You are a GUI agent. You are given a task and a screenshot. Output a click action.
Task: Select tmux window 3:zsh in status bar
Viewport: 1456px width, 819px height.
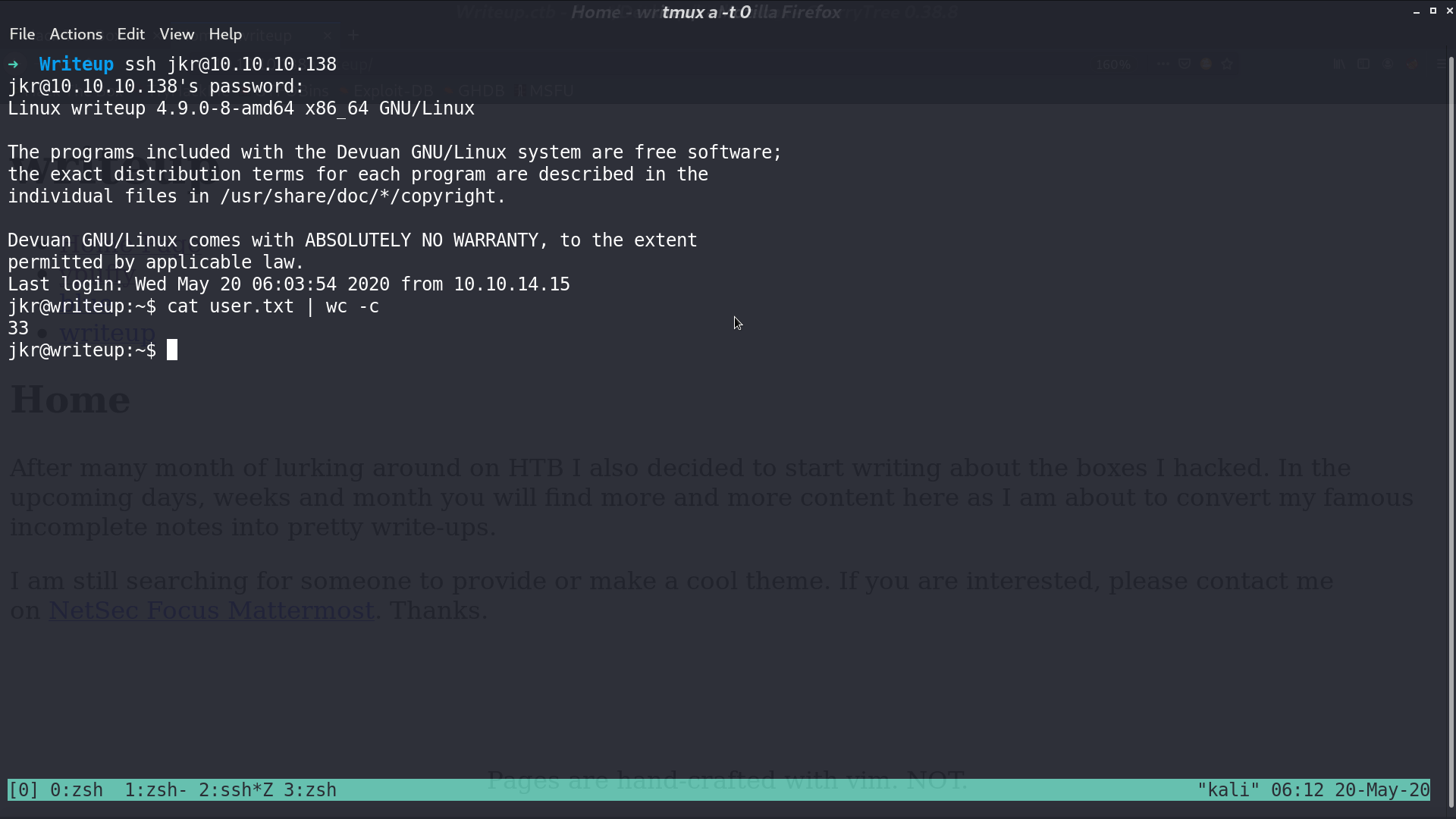309,790
